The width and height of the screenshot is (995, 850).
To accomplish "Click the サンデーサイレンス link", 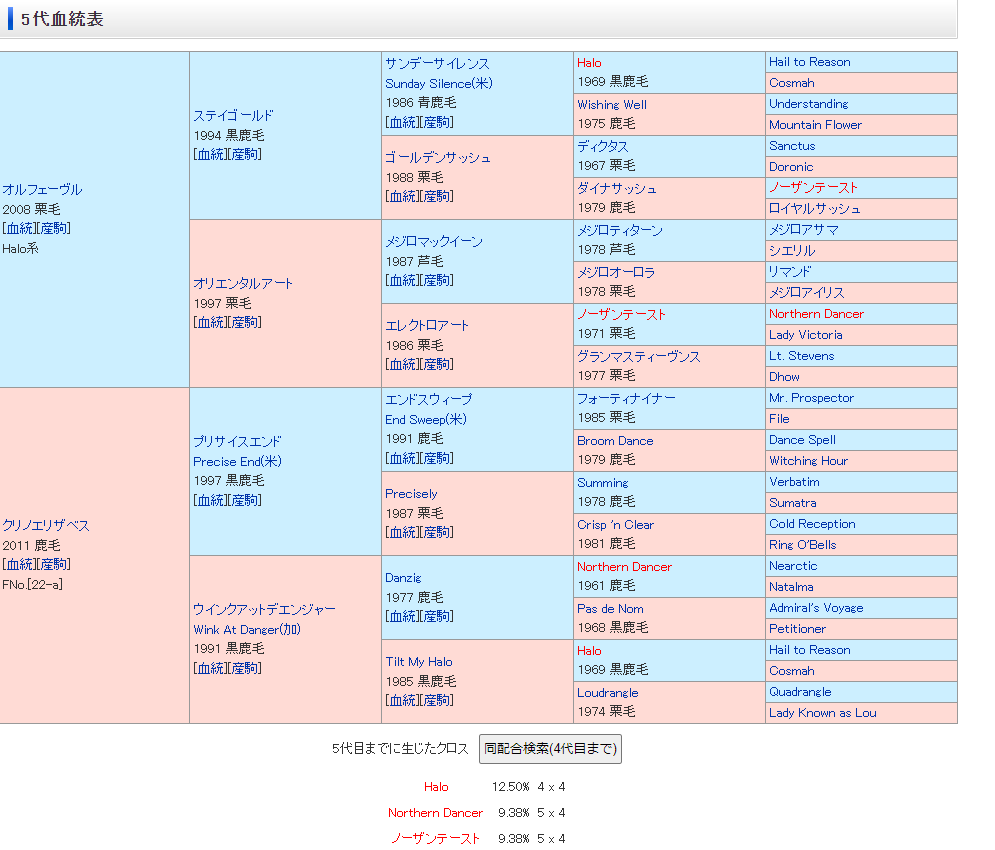I will click(437, 63).
